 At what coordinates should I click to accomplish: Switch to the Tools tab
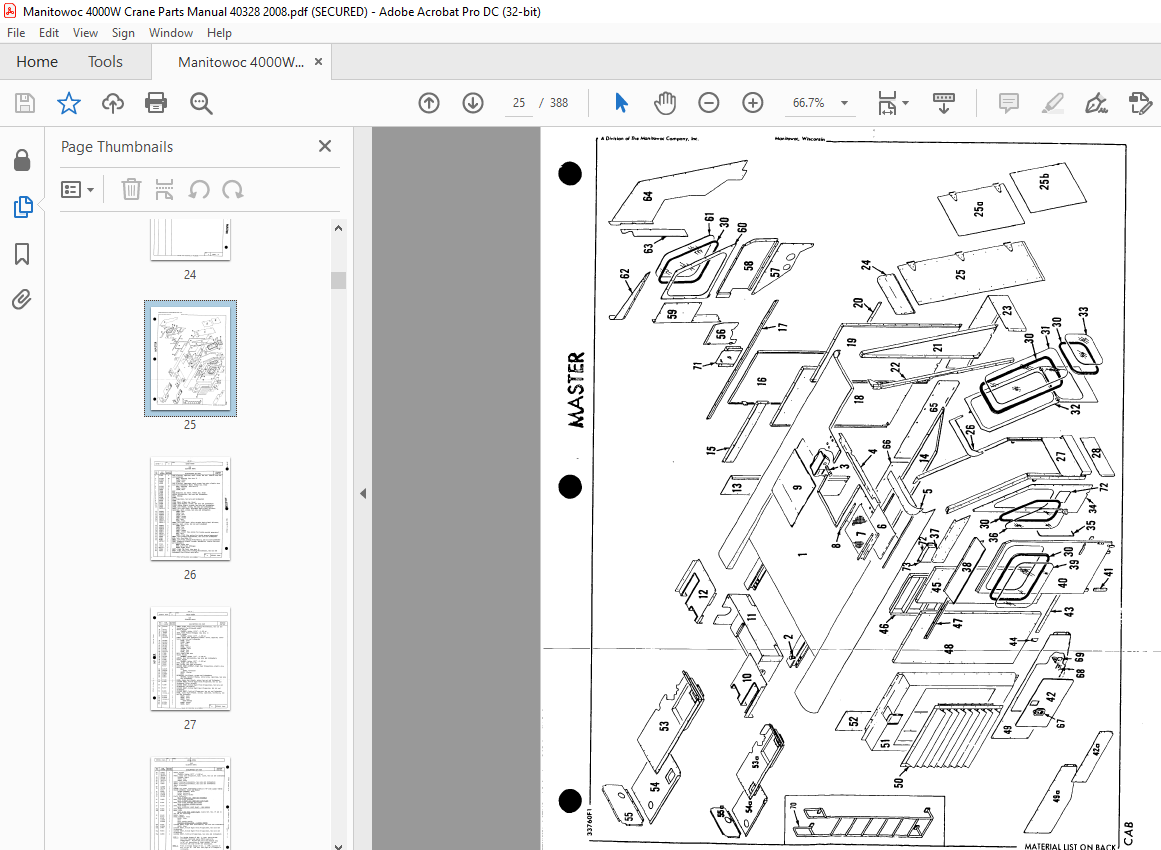pyautogui.click(x=105, y=61)
